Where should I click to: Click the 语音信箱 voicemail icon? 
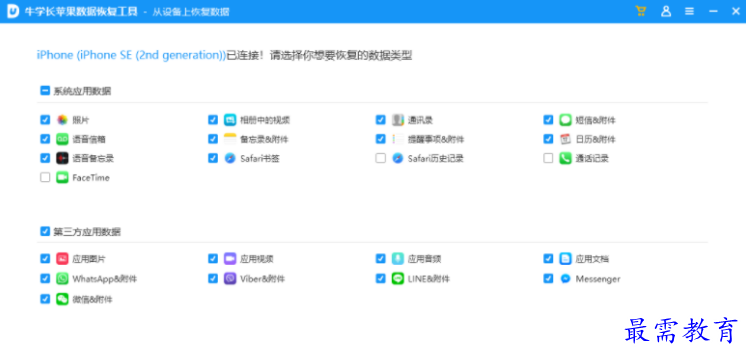point(62,139)
